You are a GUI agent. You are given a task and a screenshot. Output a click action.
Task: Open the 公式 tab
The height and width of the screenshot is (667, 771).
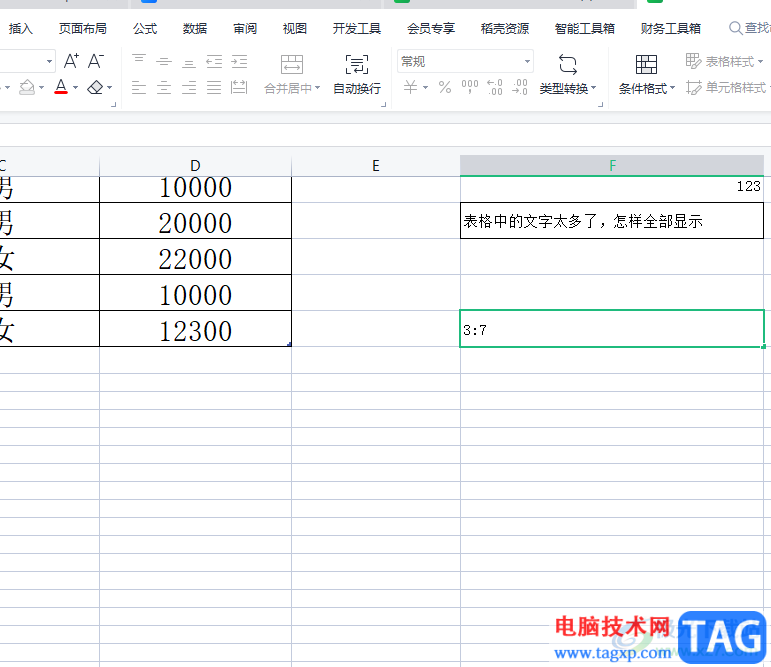pos(145,29)
